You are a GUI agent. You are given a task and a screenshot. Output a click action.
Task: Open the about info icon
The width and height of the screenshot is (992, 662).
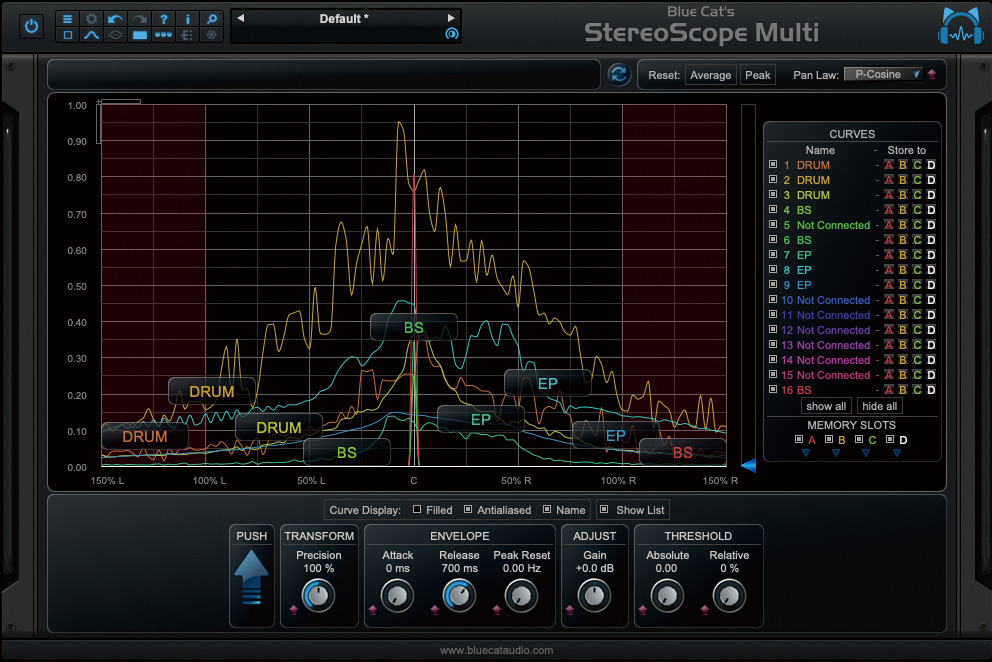pyautogui.click(x=188, y=19)
